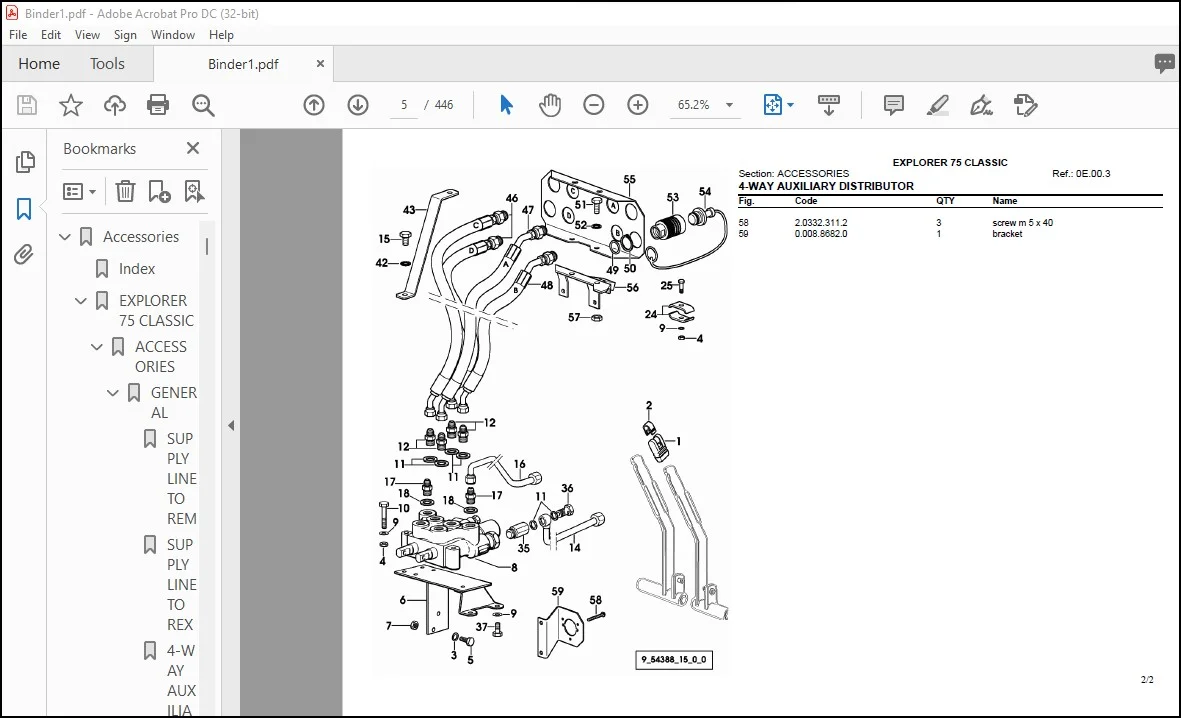The image size is (1181, 718).
Task: Select the Accessories bookmark label
Action: [141, 237]
